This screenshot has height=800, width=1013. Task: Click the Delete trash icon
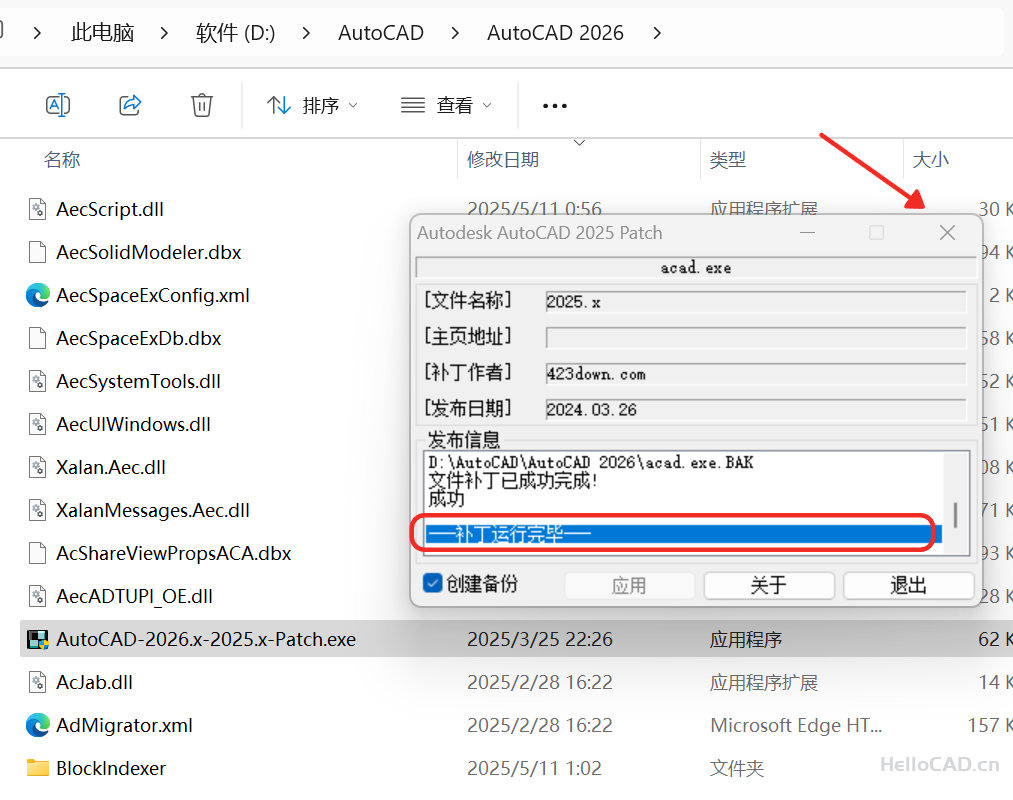pos(202,105)
